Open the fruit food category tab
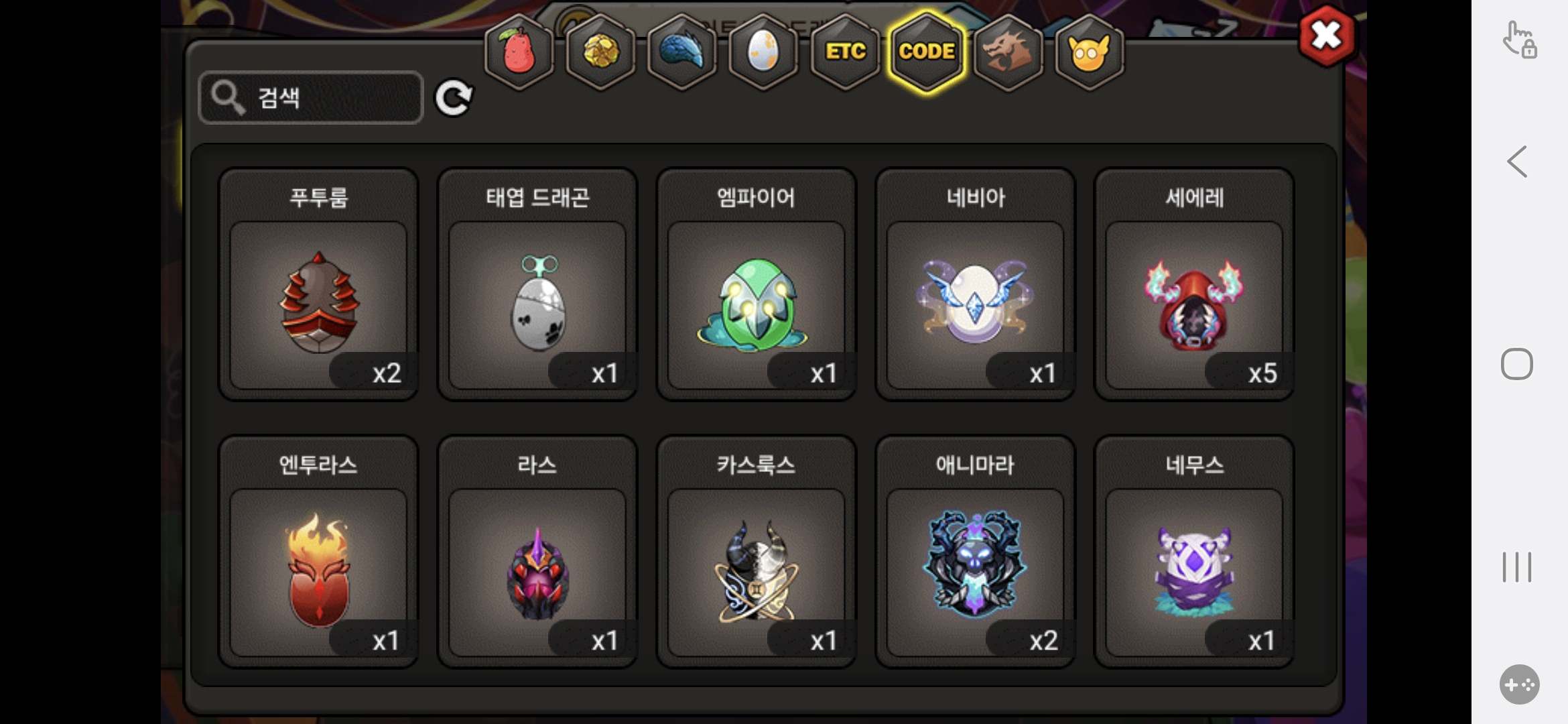This screenshot has height=724, width=1568. [x=519, y=52]
